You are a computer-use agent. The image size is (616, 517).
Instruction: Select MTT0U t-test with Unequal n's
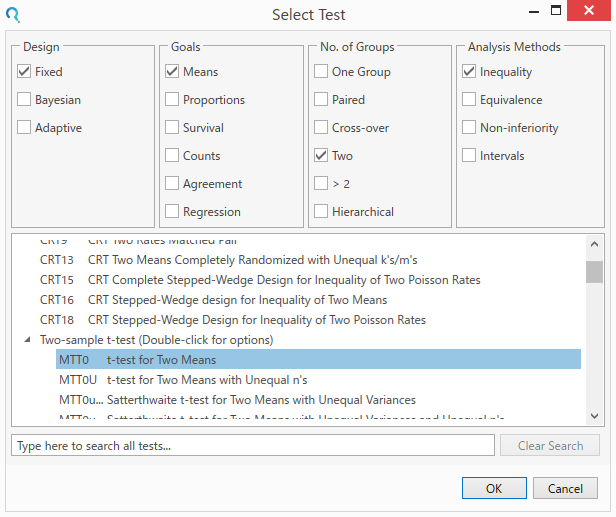(x=206, y=380)
